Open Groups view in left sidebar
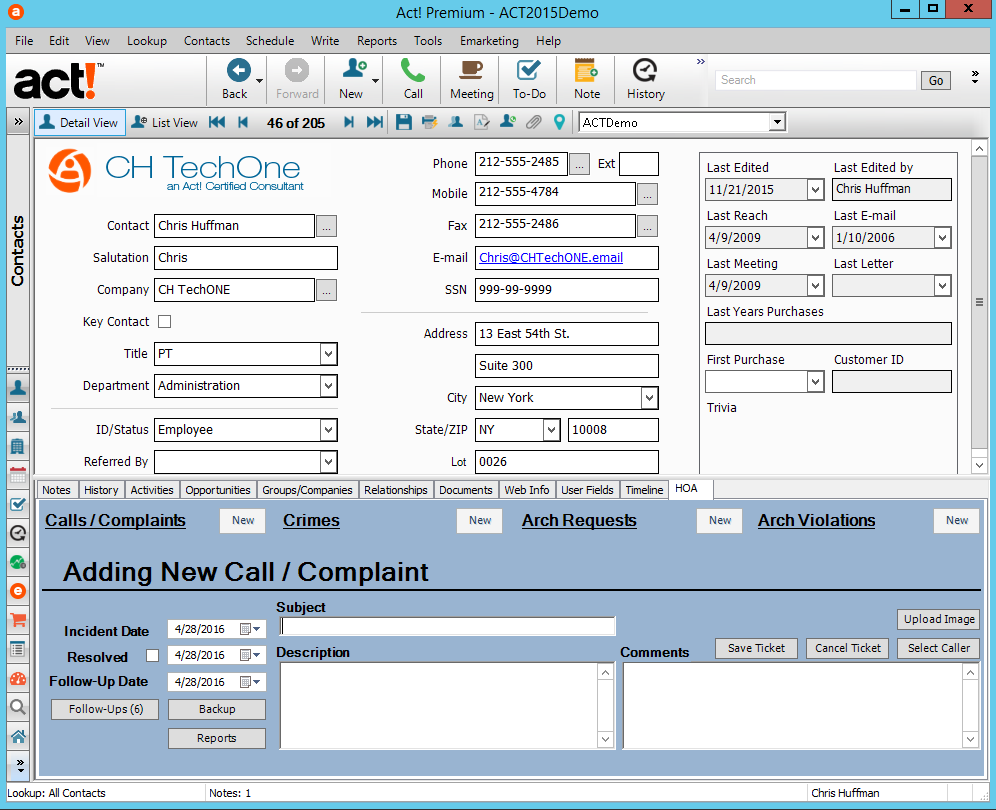 click(18, 417)
